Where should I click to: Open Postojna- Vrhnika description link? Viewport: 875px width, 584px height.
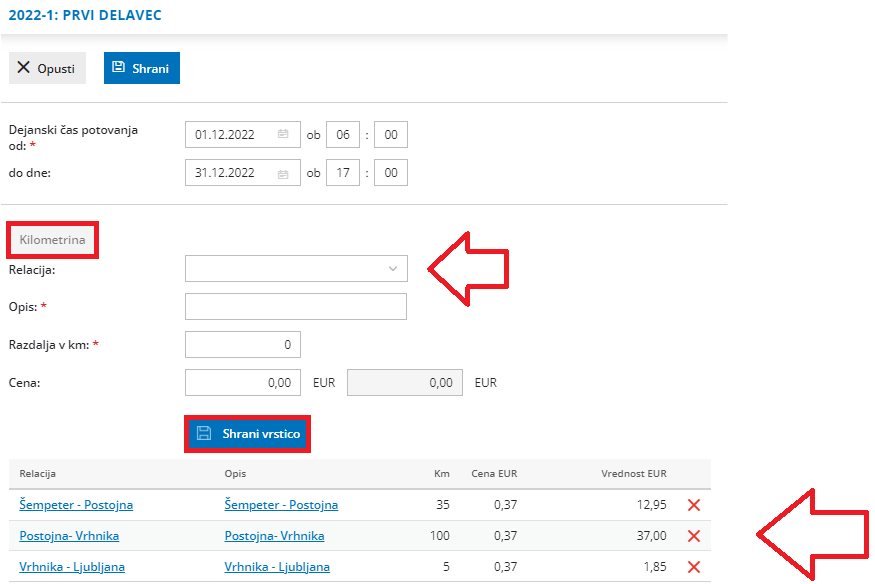pyautogui.click(x=275, y=536)
